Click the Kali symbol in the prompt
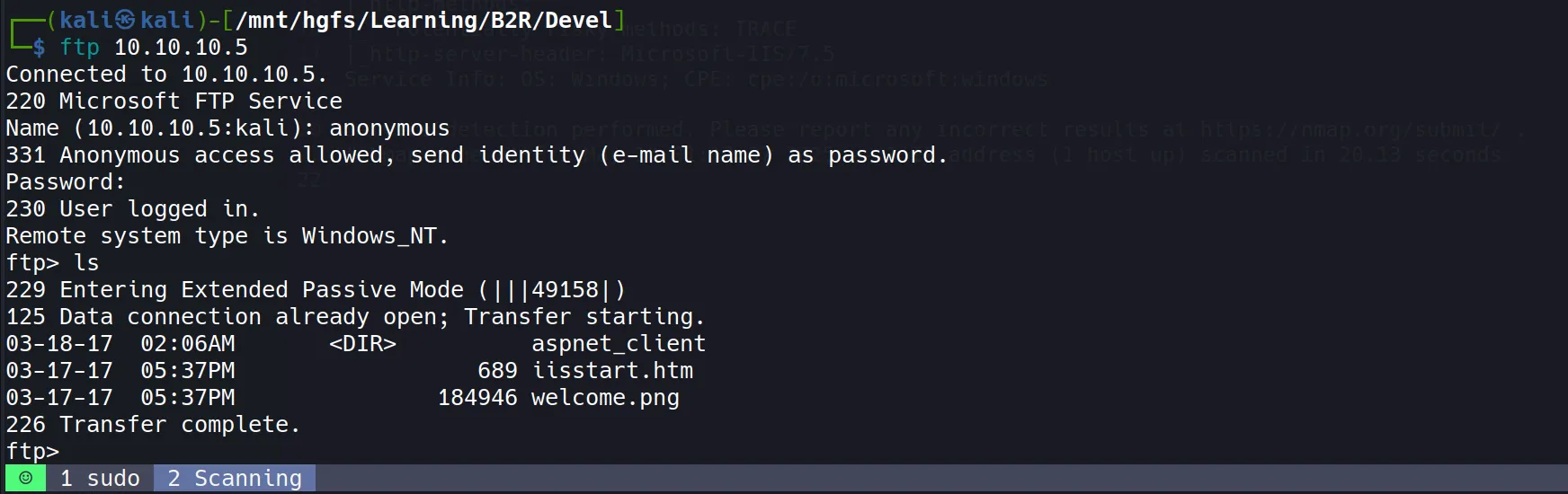The image size is (1568, 494). [x=126, y=20]
